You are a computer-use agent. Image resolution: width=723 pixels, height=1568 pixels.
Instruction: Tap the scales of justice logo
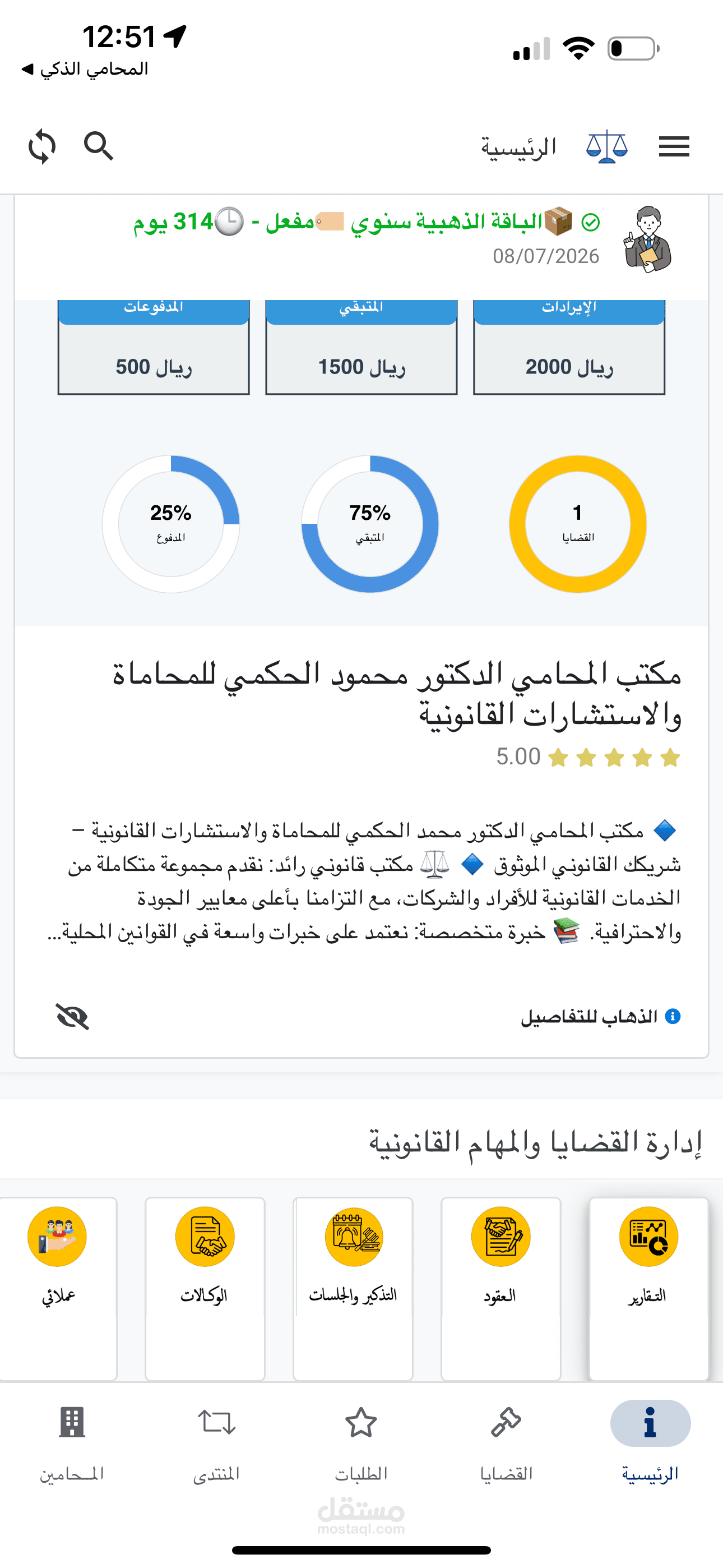[x=607, y=147]
